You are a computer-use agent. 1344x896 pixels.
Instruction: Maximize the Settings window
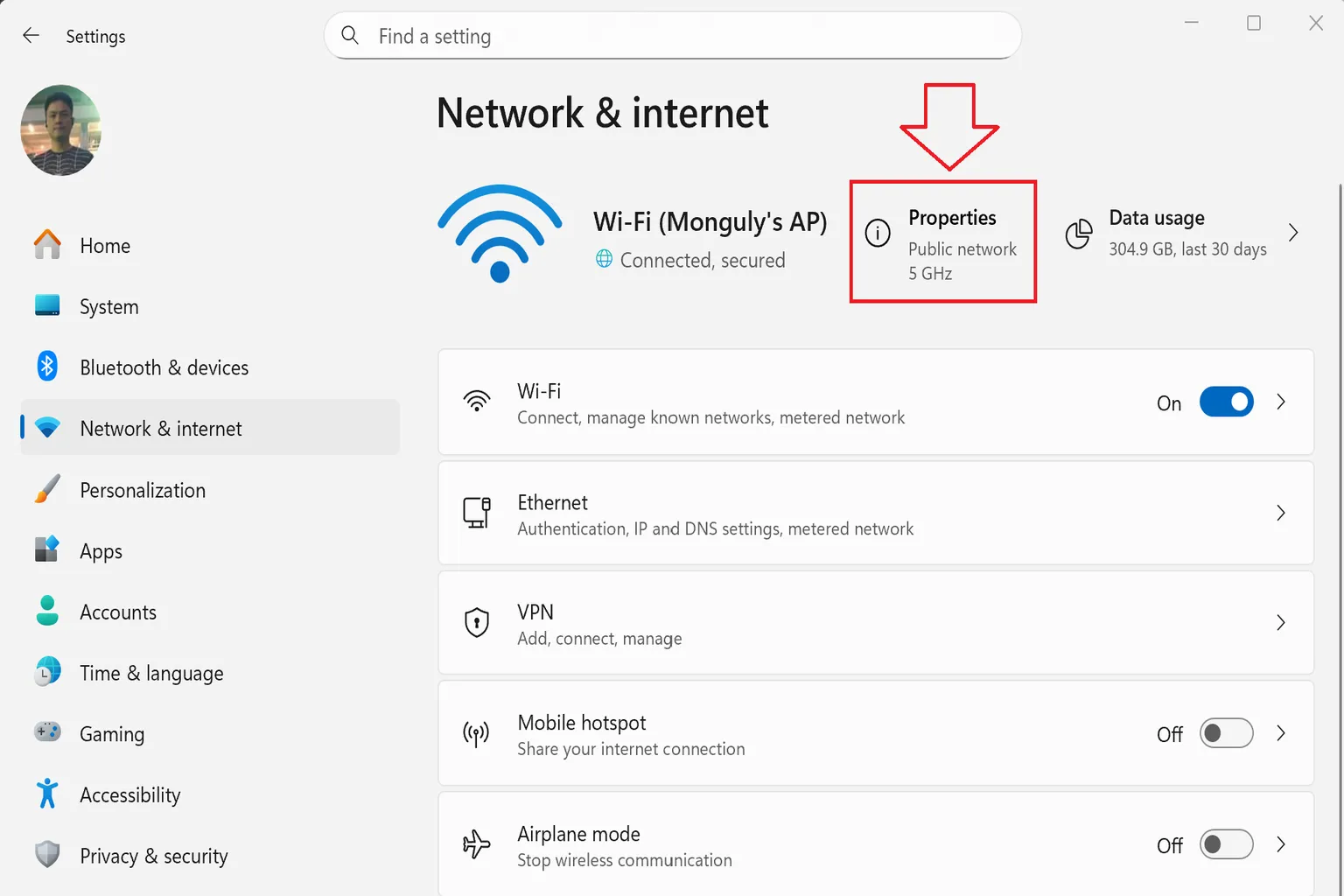point(1254,23)
